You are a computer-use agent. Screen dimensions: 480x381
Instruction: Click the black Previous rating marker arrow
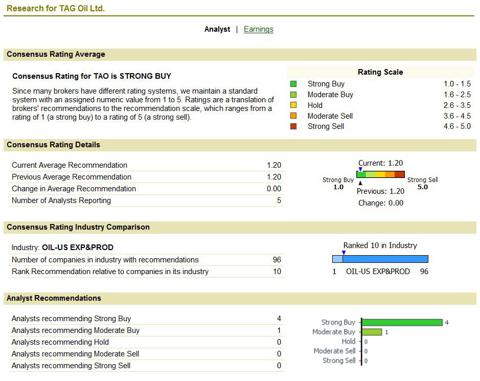(x=360, y=183)
